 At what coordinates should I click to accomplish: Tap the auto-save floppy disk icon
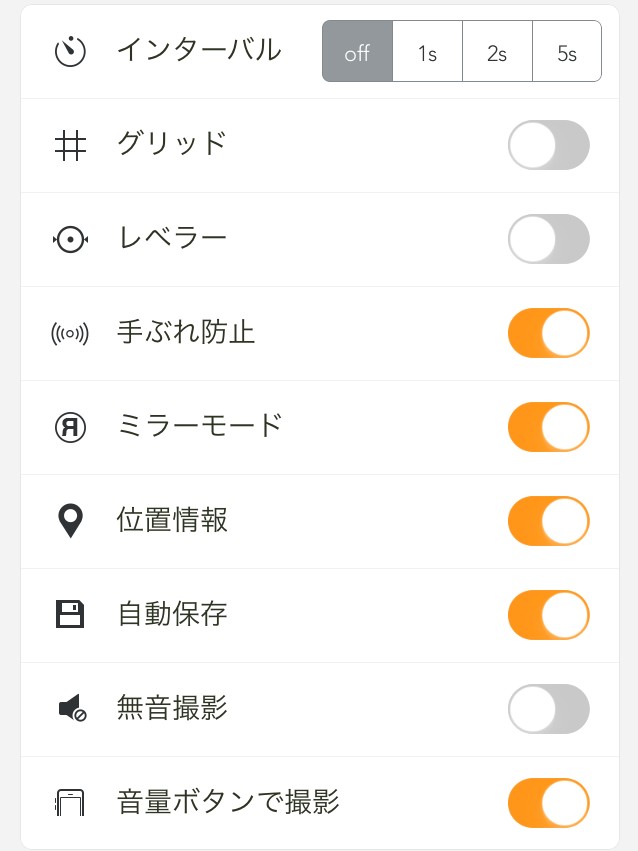[x=70, y=614]
